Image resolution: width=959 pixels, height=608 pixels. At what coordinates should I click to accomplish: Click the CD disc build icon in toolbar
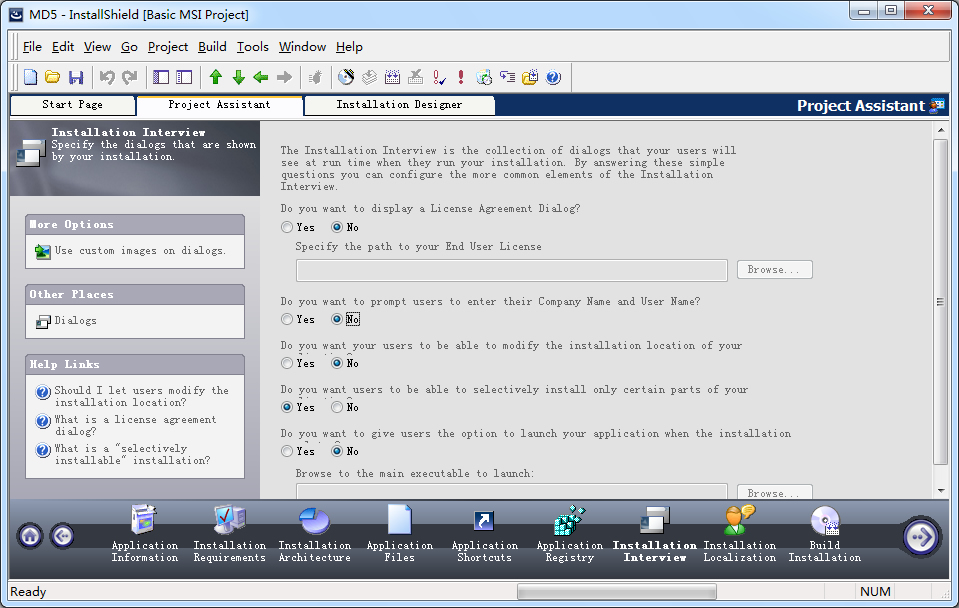tap(346, 77)
